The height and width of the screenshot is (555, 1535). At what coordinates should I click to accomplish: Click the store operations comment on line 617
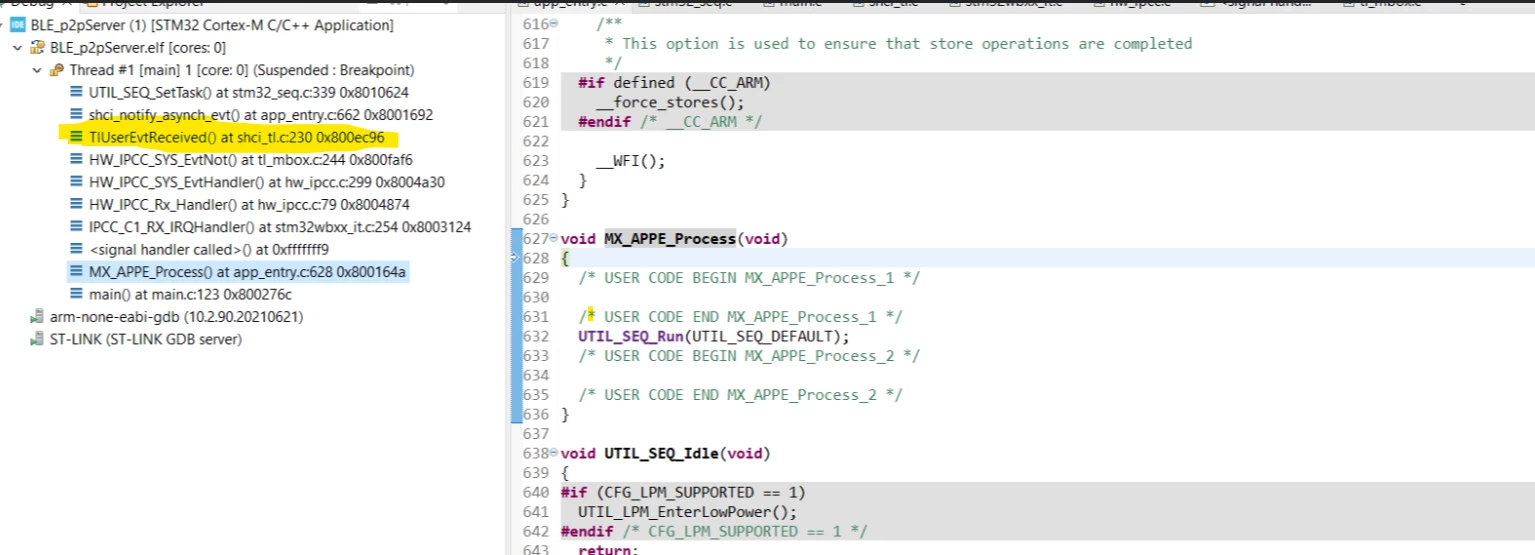(898, 43)
